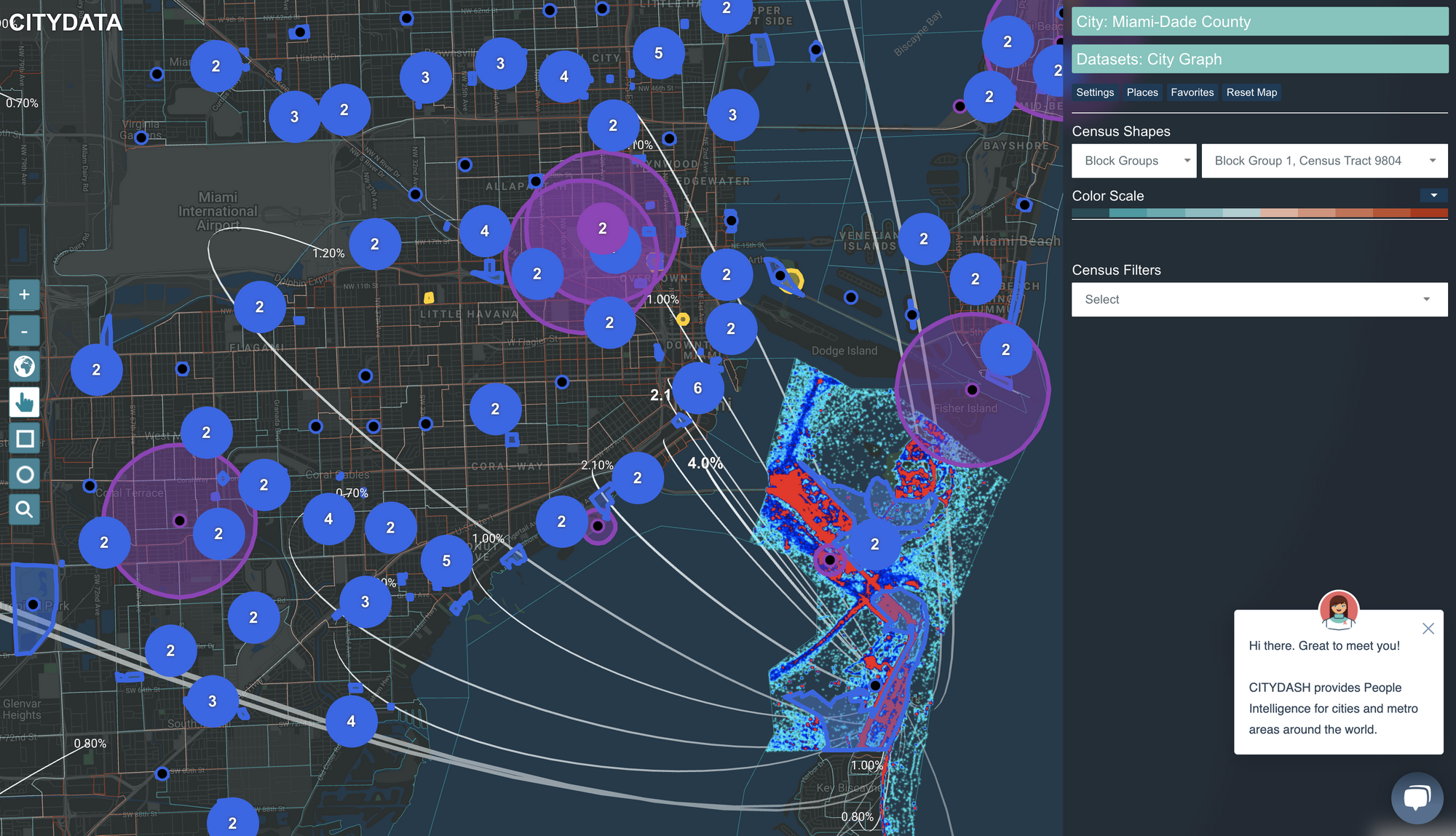Viewport: 1456px width, 836px height.
Task: Open the chat bubble widget
Action: 1416,797
